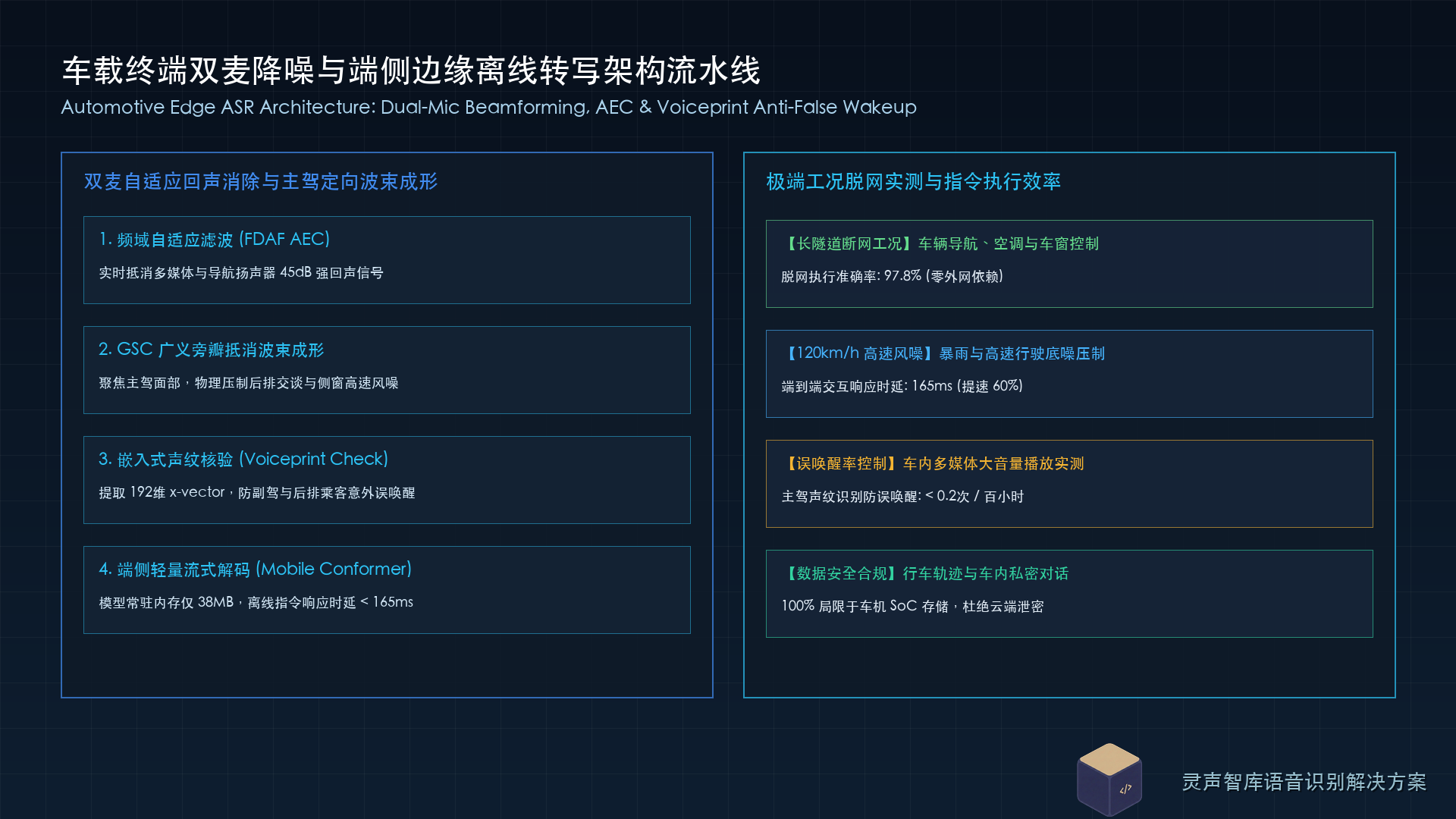
Task: Click the text 端到端交互响应时延: 165ms (提速 60%)
Action: (902, 387)
